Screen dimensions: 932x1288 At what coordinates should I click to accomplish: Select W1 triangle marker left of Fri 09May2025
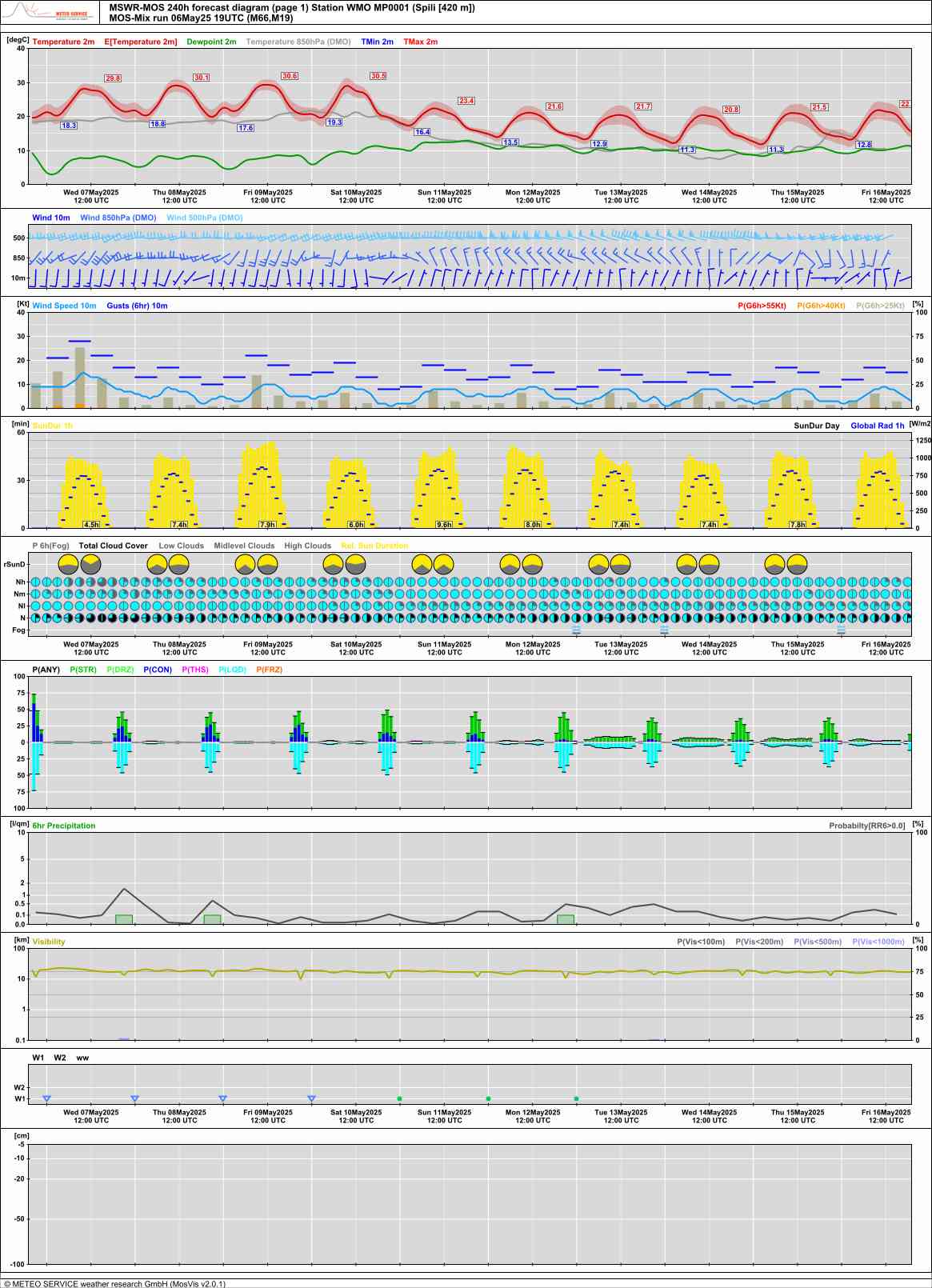222,1099
